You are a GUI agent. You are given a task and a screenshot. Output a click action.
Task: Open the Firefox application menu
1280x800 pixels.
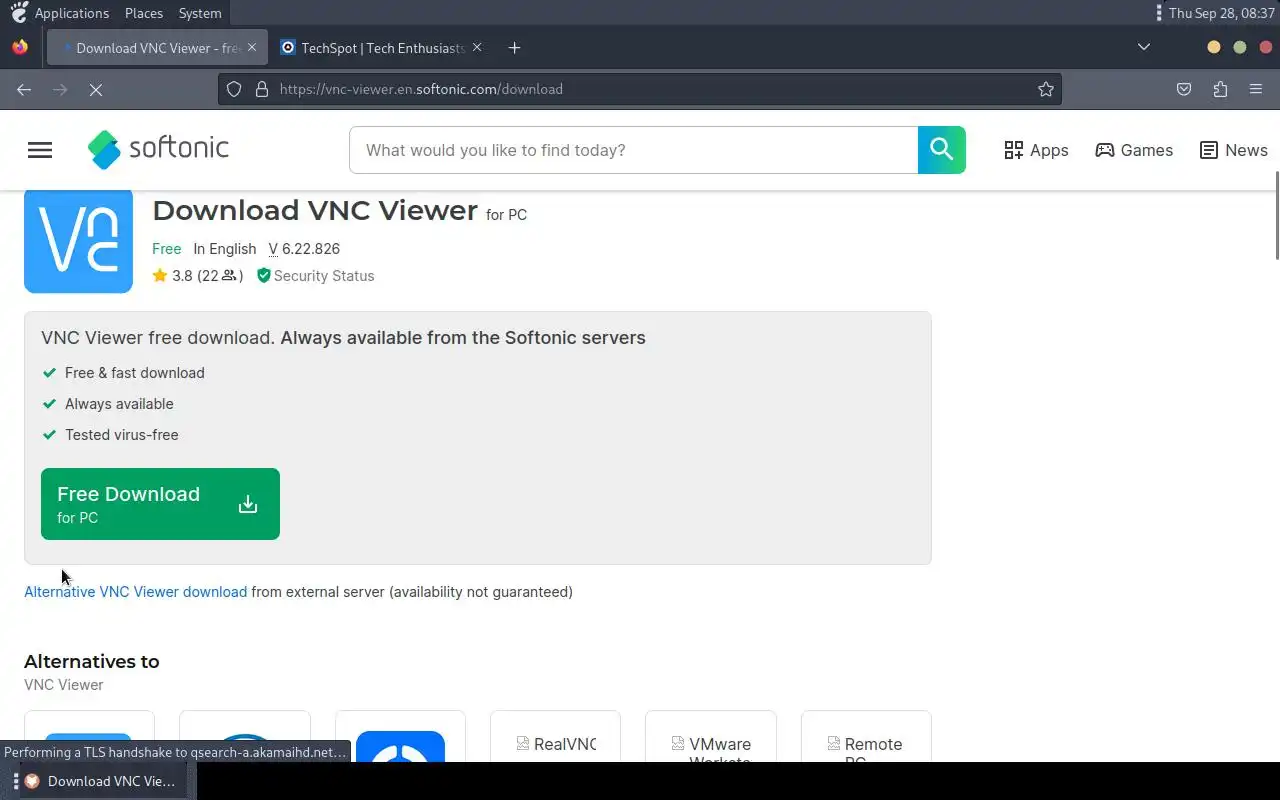[1256, 89]
